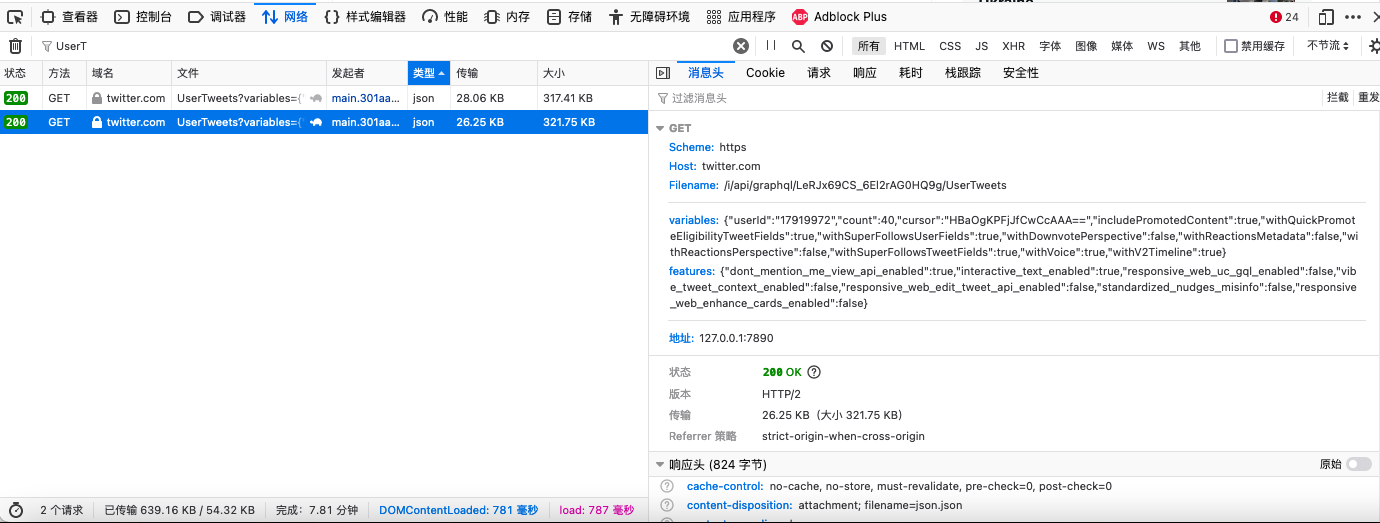The image size is (1380, 523).
Task: Click the main.301aa initiator link in first row
Action: pos(365,98)
